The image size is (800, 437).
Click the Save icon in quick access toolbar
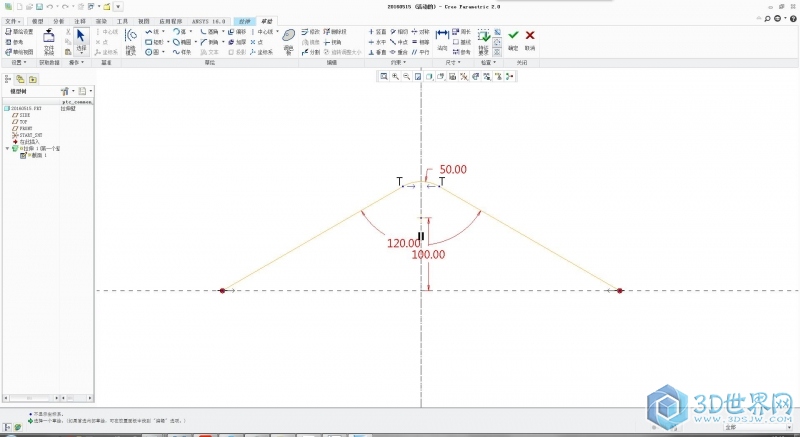pyautogui.click(x=39, y=7)
